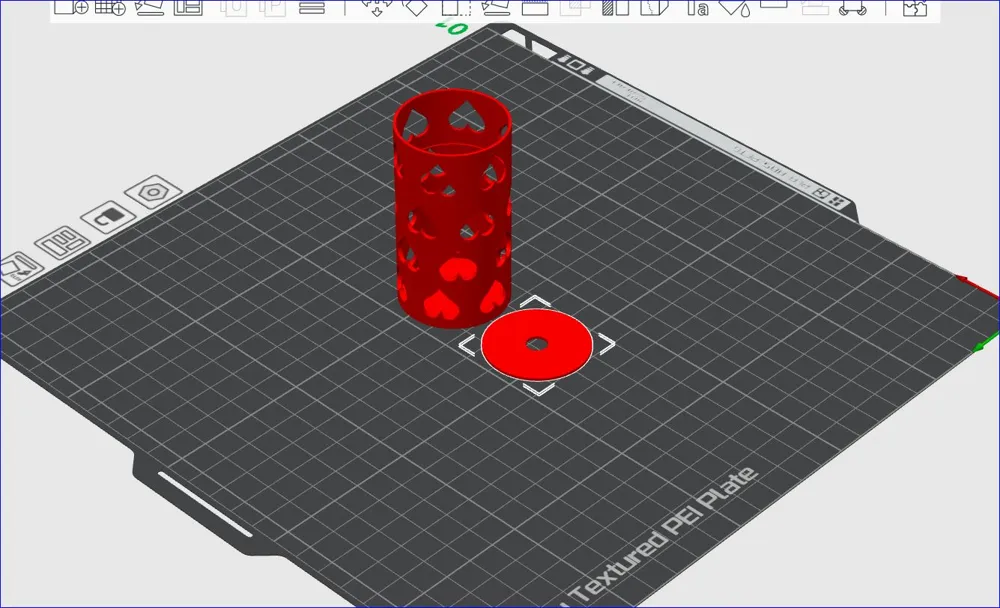Image resolution: width=1000 pixels, height=608 pixels.
Task: Select the Color painting tool
Action: pos(735,8)
